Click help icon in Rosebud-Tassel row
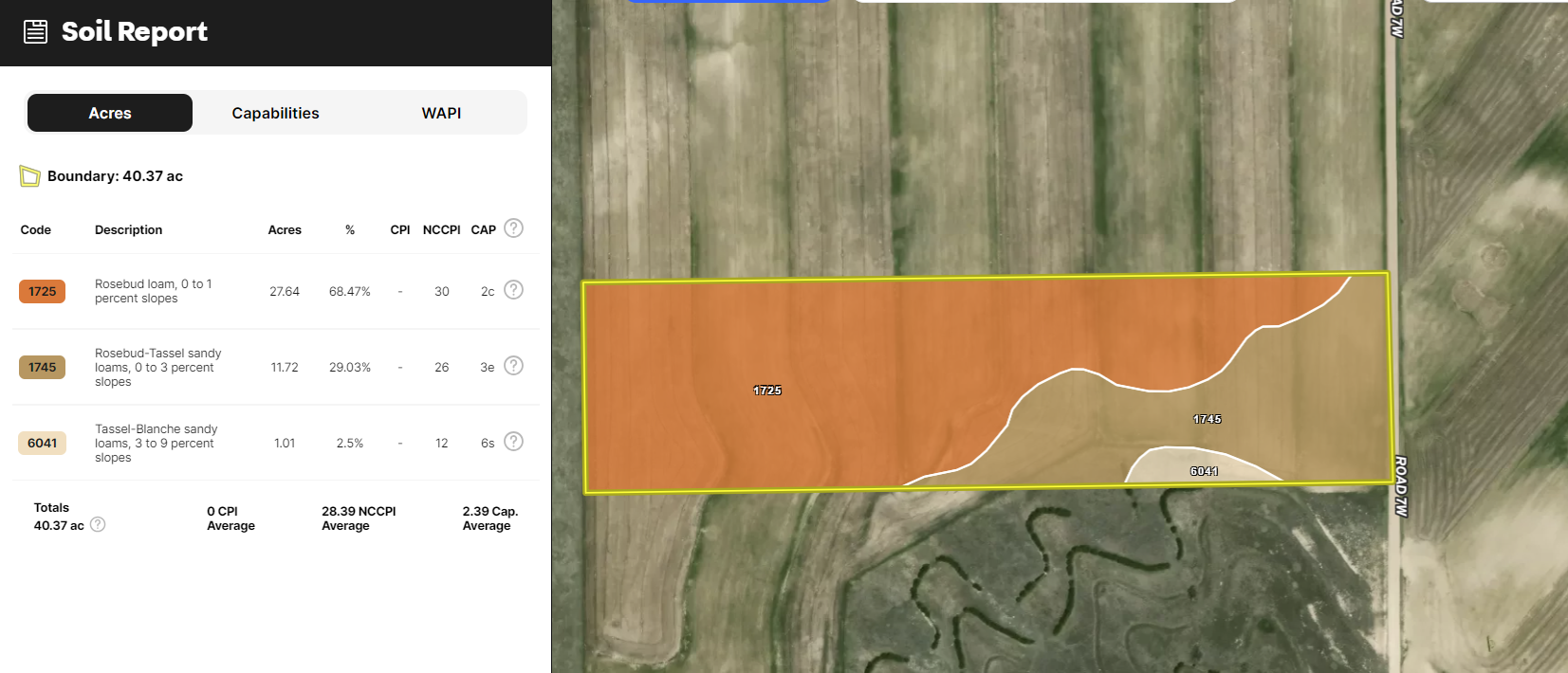 coord(513,366)
